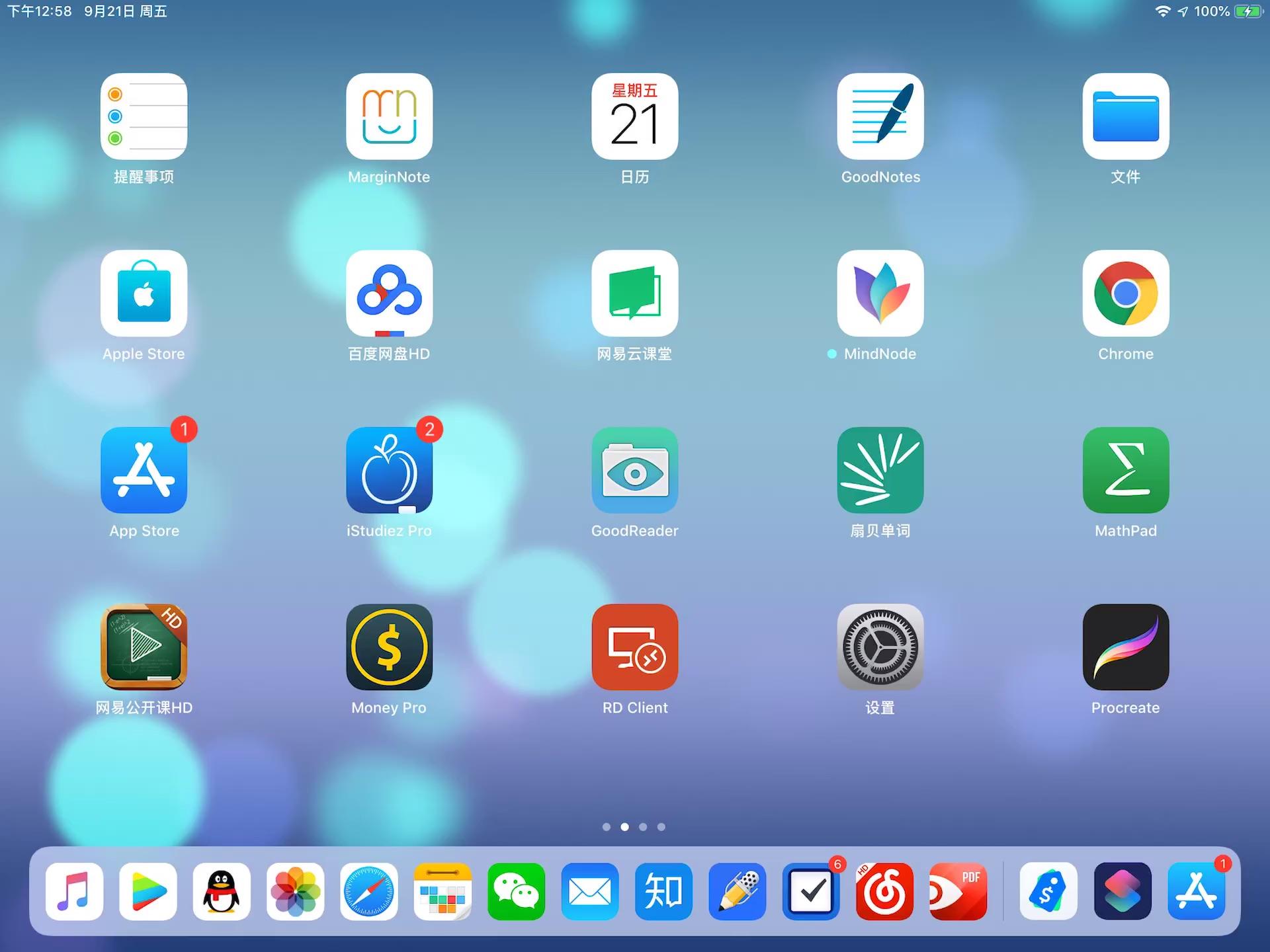Tap the second page indicator dot
The height and width of the screenshot is (952, 1270).
(624, 826)
